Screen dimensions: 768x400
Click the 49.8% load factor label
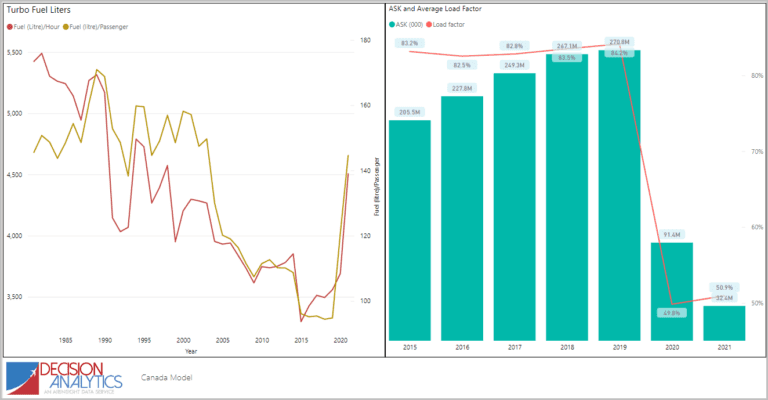(x=672, y=313)
